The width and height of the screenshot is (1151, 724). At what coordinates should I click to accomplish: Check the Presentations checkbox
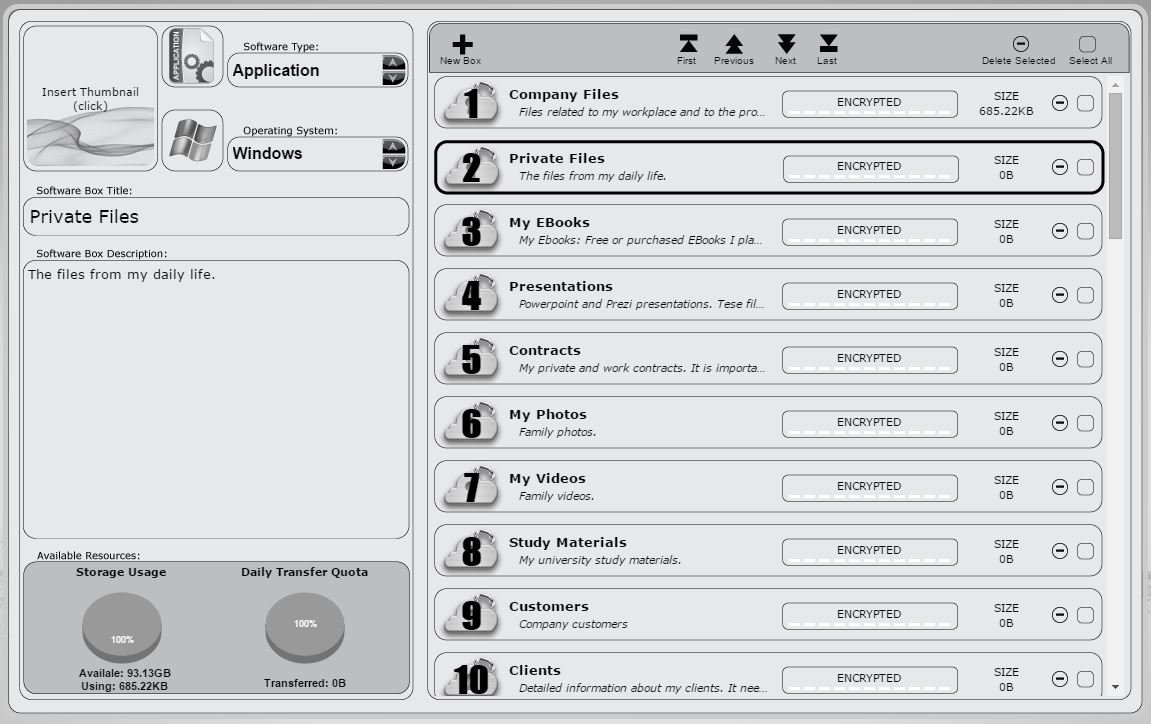(1085, 295)
